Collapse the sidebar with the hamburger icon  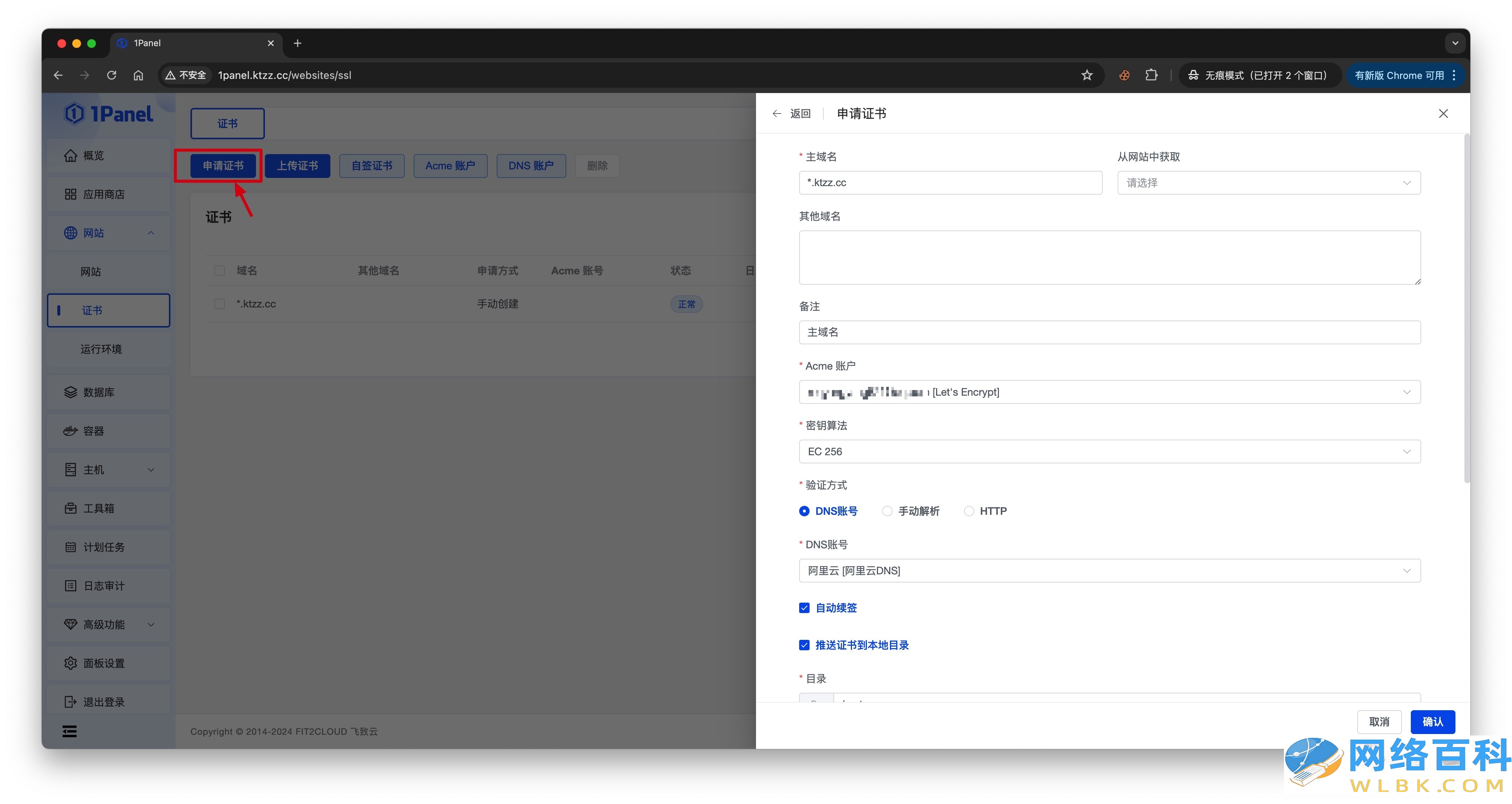coord(70,732)
